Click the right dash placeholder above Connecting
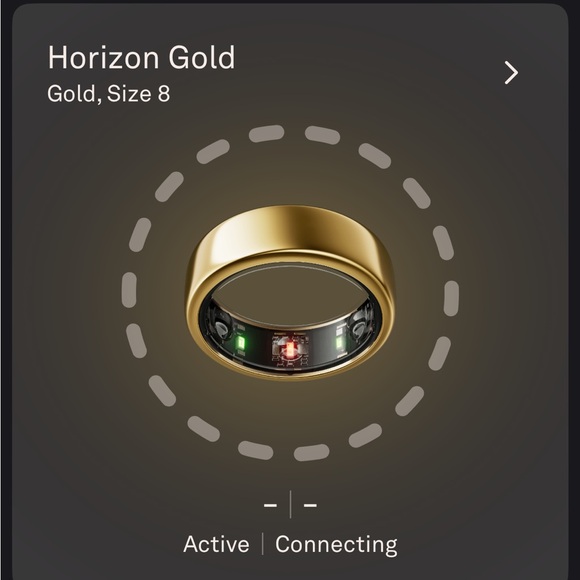Image resolution: width=580 pixels, height=580 pixels. tap(310, 505)
